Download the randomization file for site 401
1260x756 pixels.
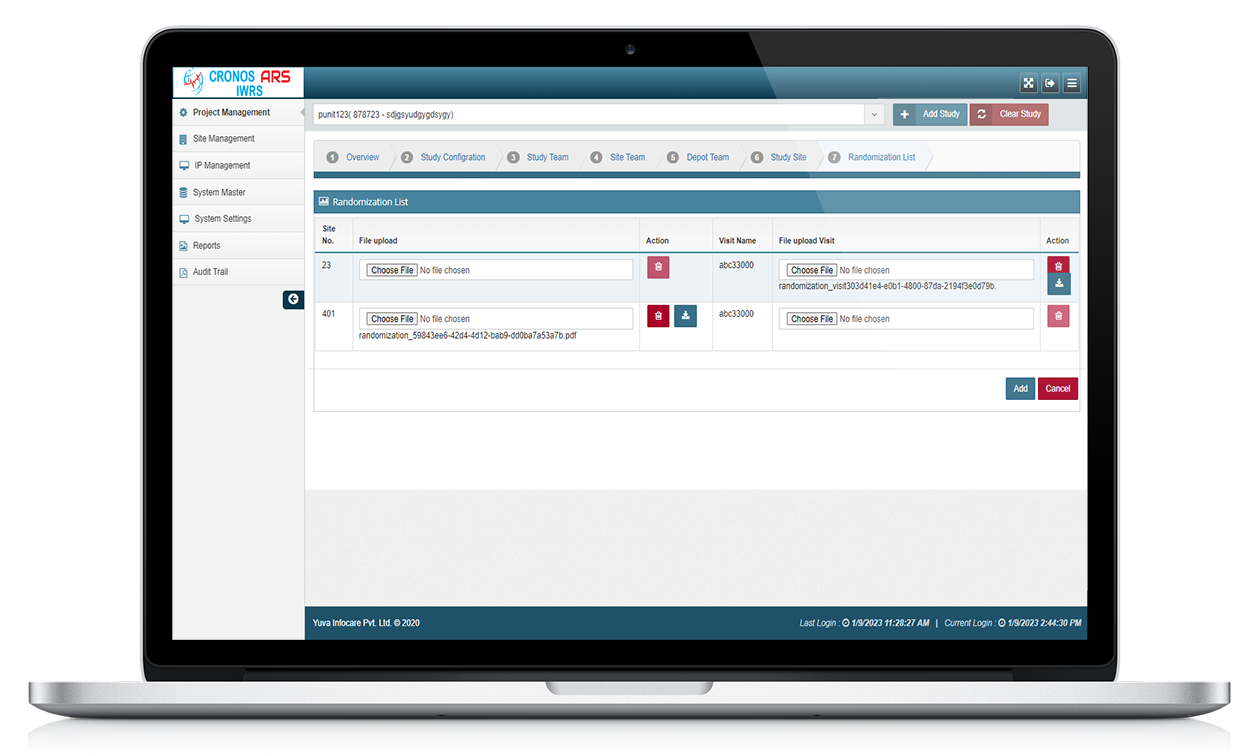[685, 317]
